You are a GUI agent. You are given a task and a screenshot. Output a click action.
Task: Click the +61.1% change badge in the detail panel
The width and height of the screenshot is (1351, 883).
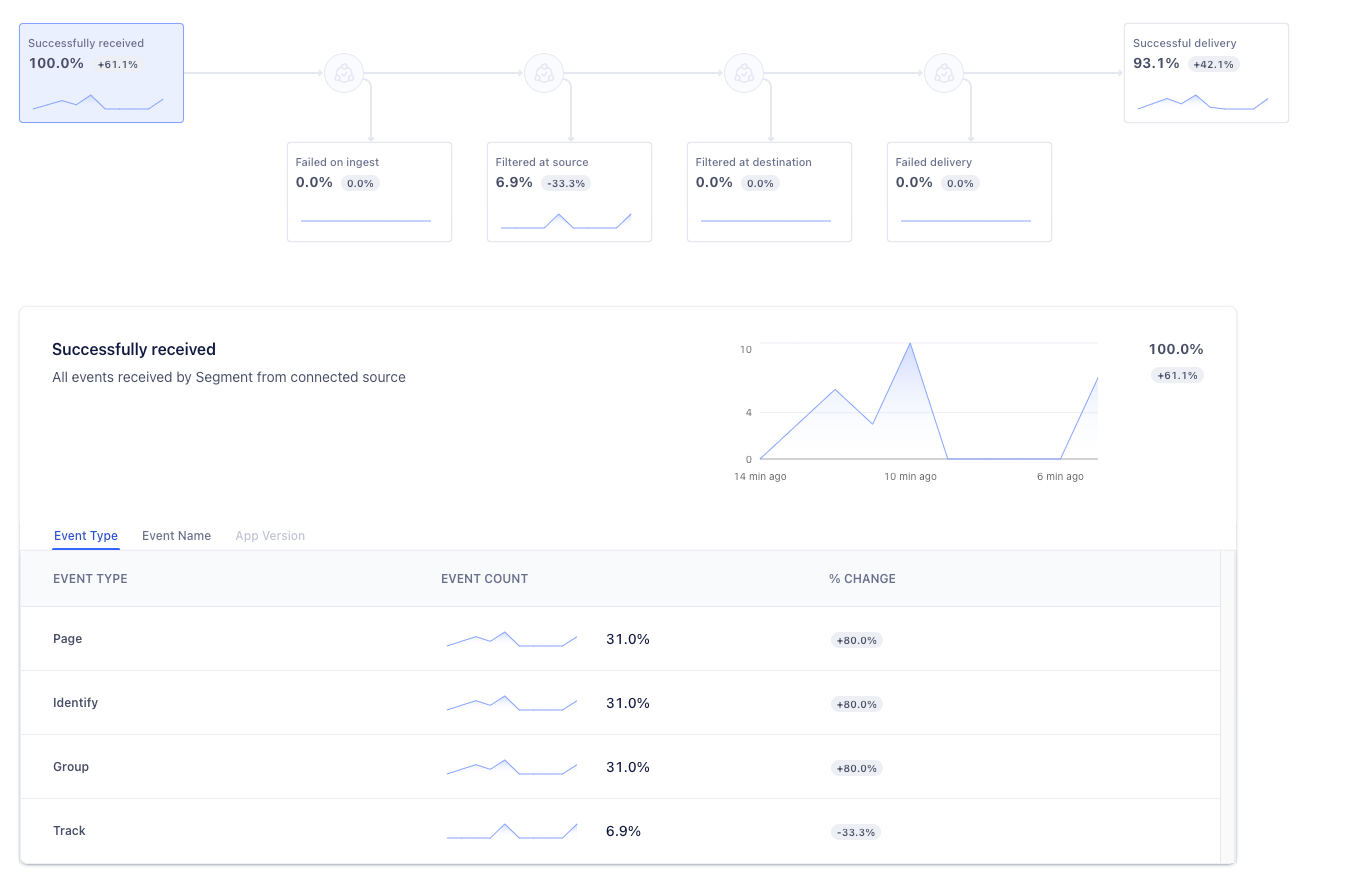1177,375
